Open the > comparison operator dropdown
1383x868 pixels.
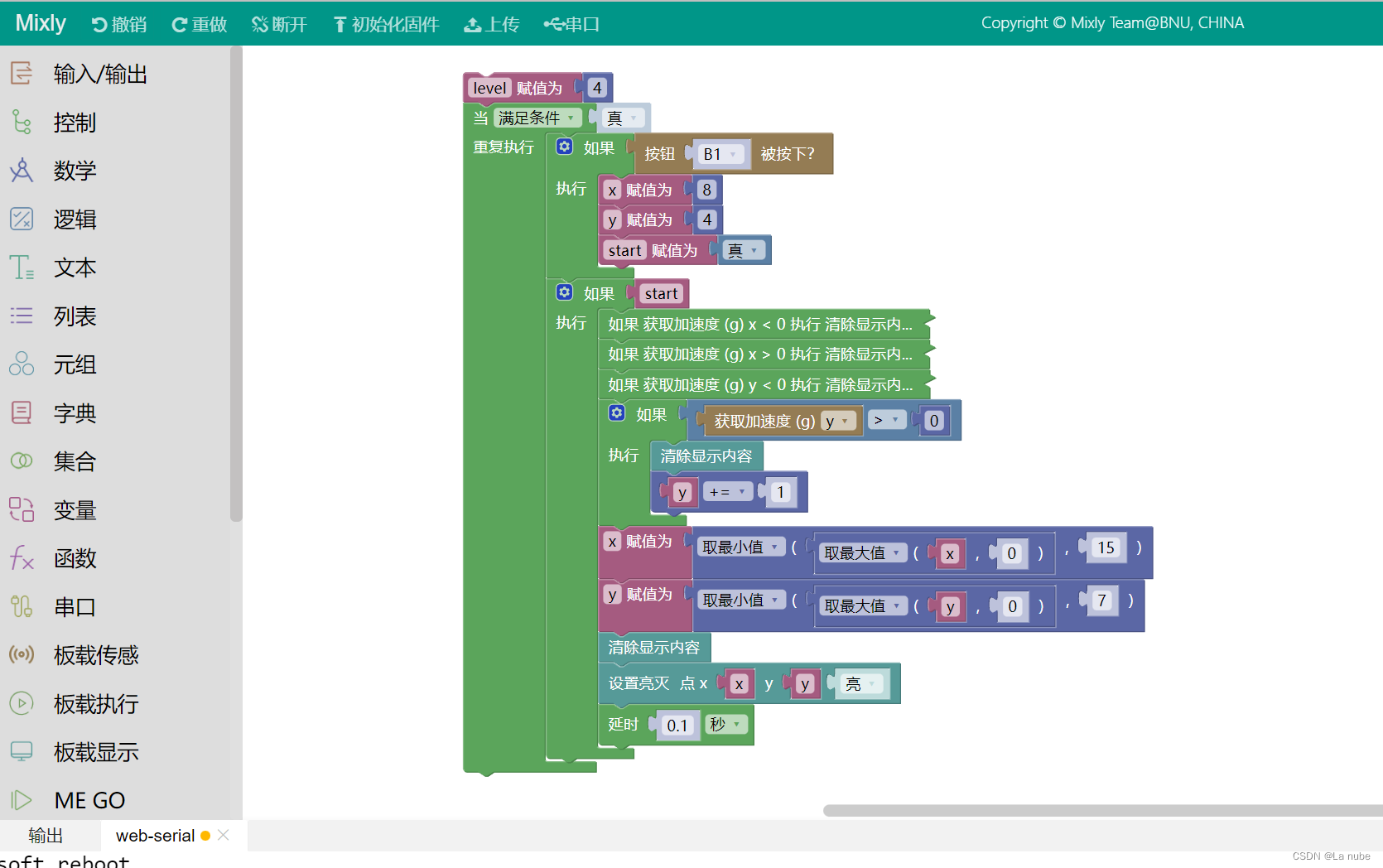(887, 421)
